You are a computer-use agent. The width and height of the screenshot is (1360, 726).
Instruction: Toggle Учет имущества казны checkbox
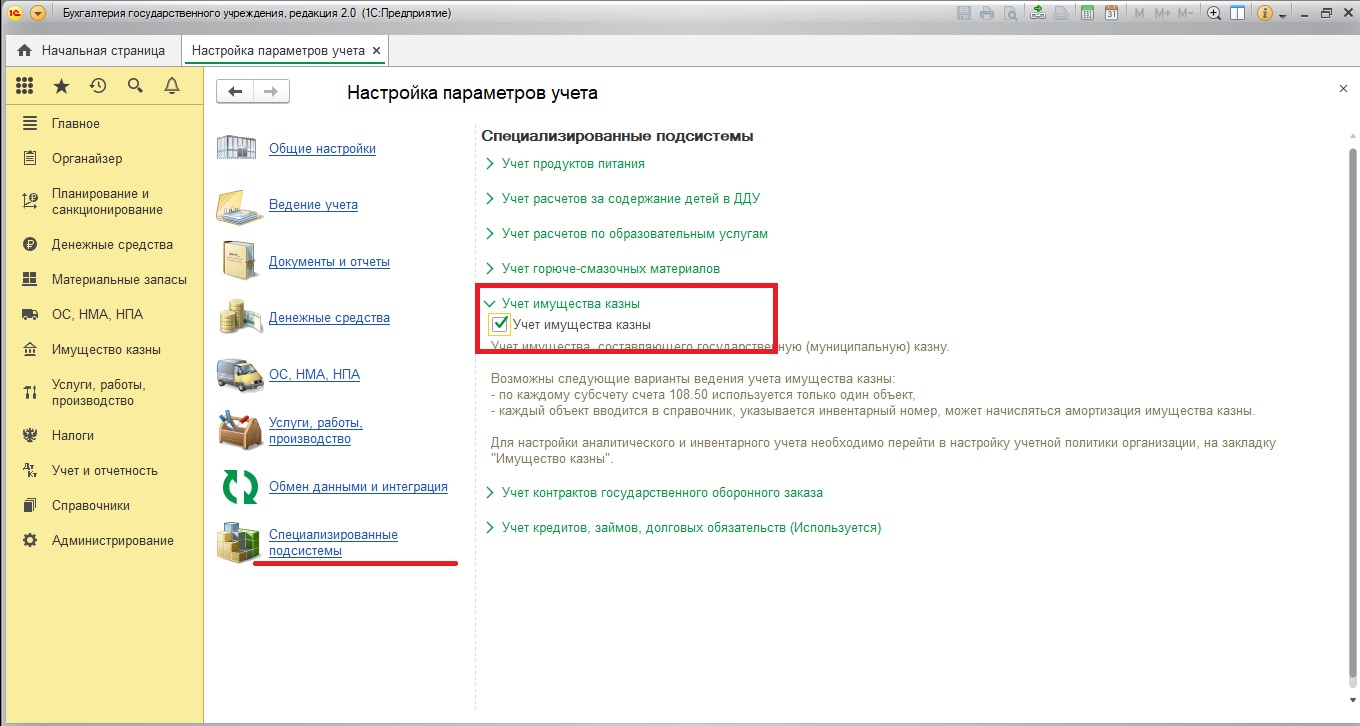[500, 324]
